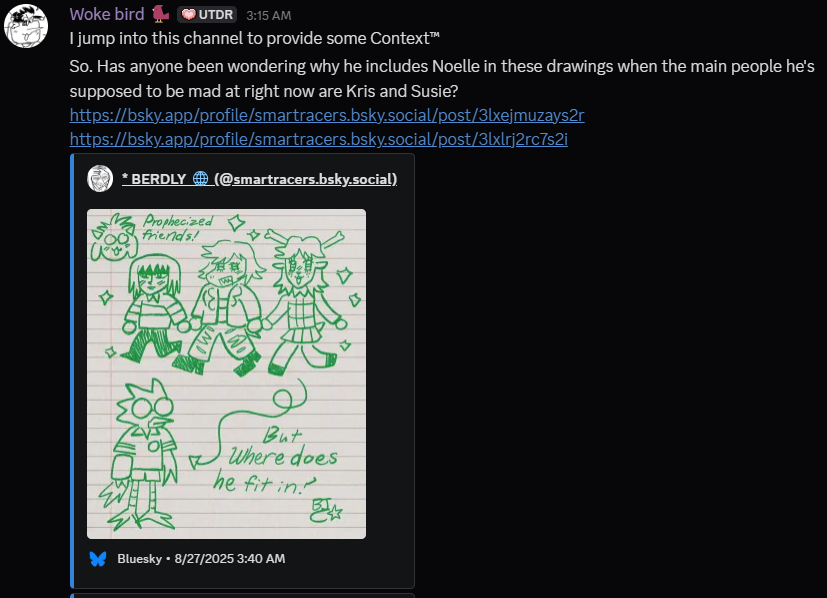
Task: Click the message paragraph mentioning Noelle
Action: [x=440, y=79]
